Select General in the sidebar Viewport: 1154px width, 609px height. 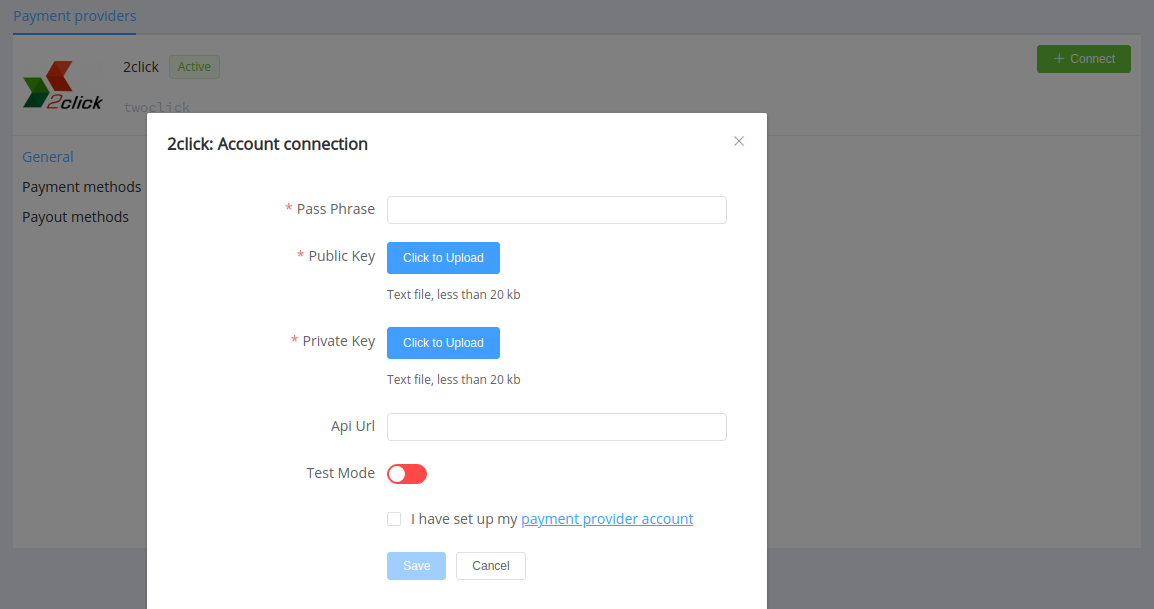[48, 157]
